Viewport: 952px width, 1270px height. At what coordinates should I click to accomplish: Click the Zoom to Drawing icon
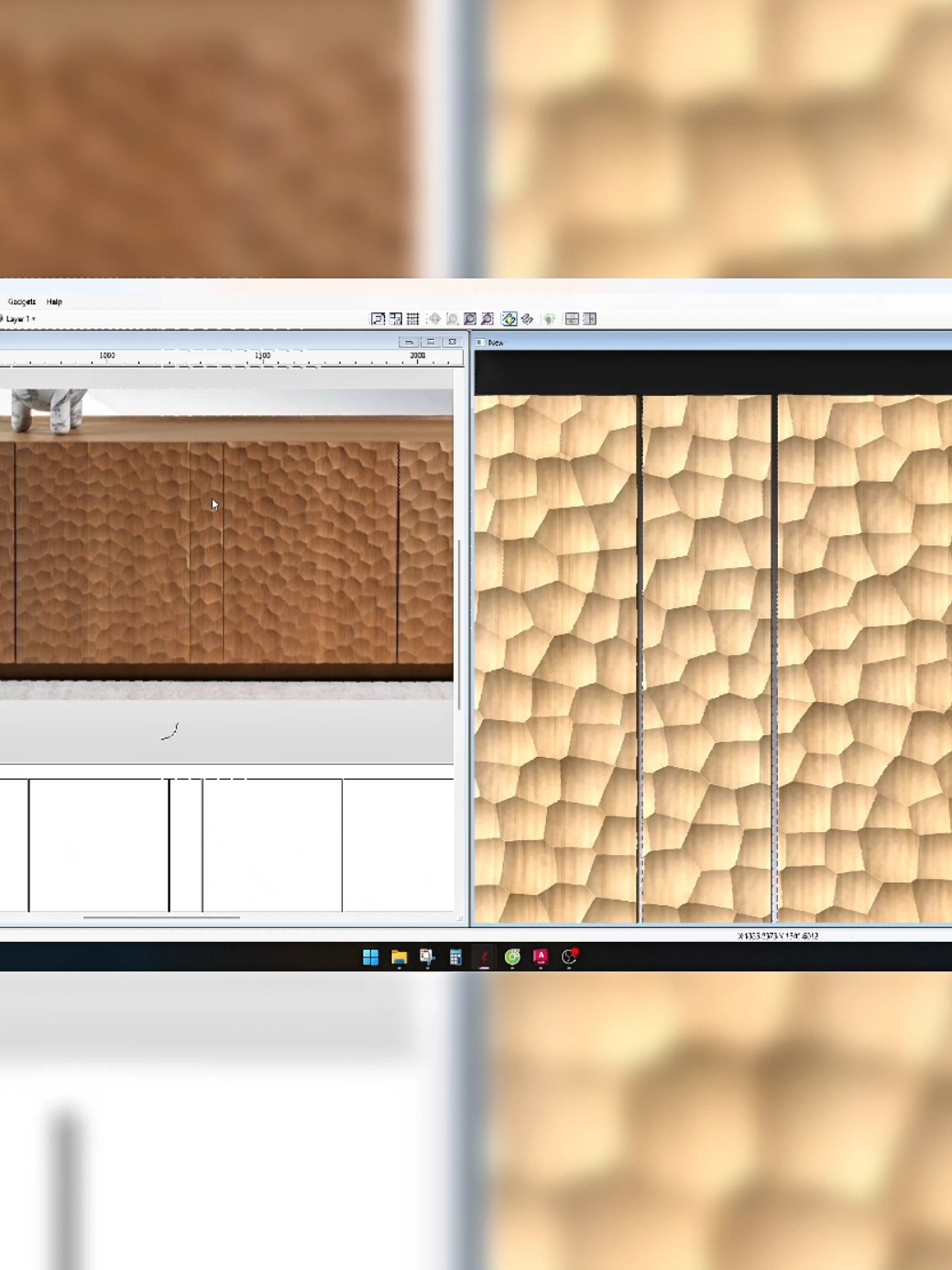[x=377, y=319]
